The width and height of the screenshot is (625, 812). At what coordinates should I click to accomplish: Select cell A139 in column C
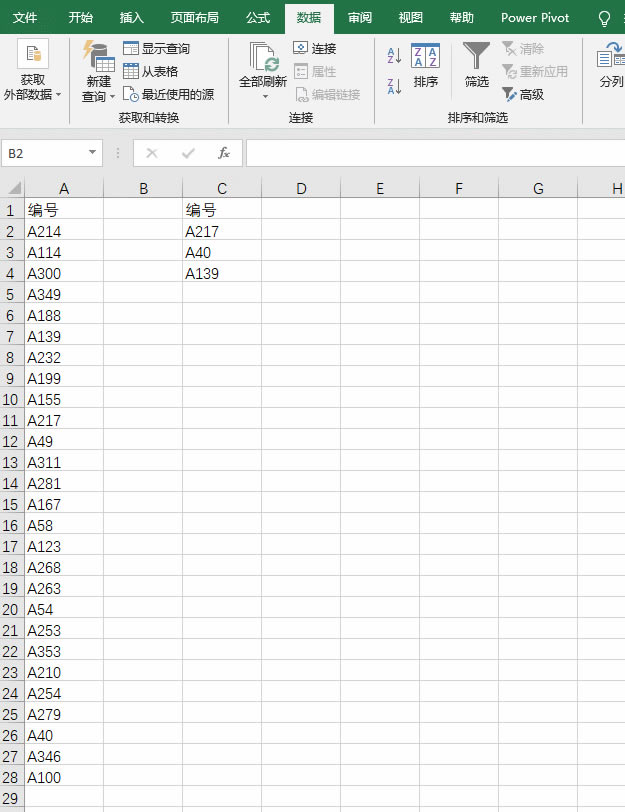(222, 273)
